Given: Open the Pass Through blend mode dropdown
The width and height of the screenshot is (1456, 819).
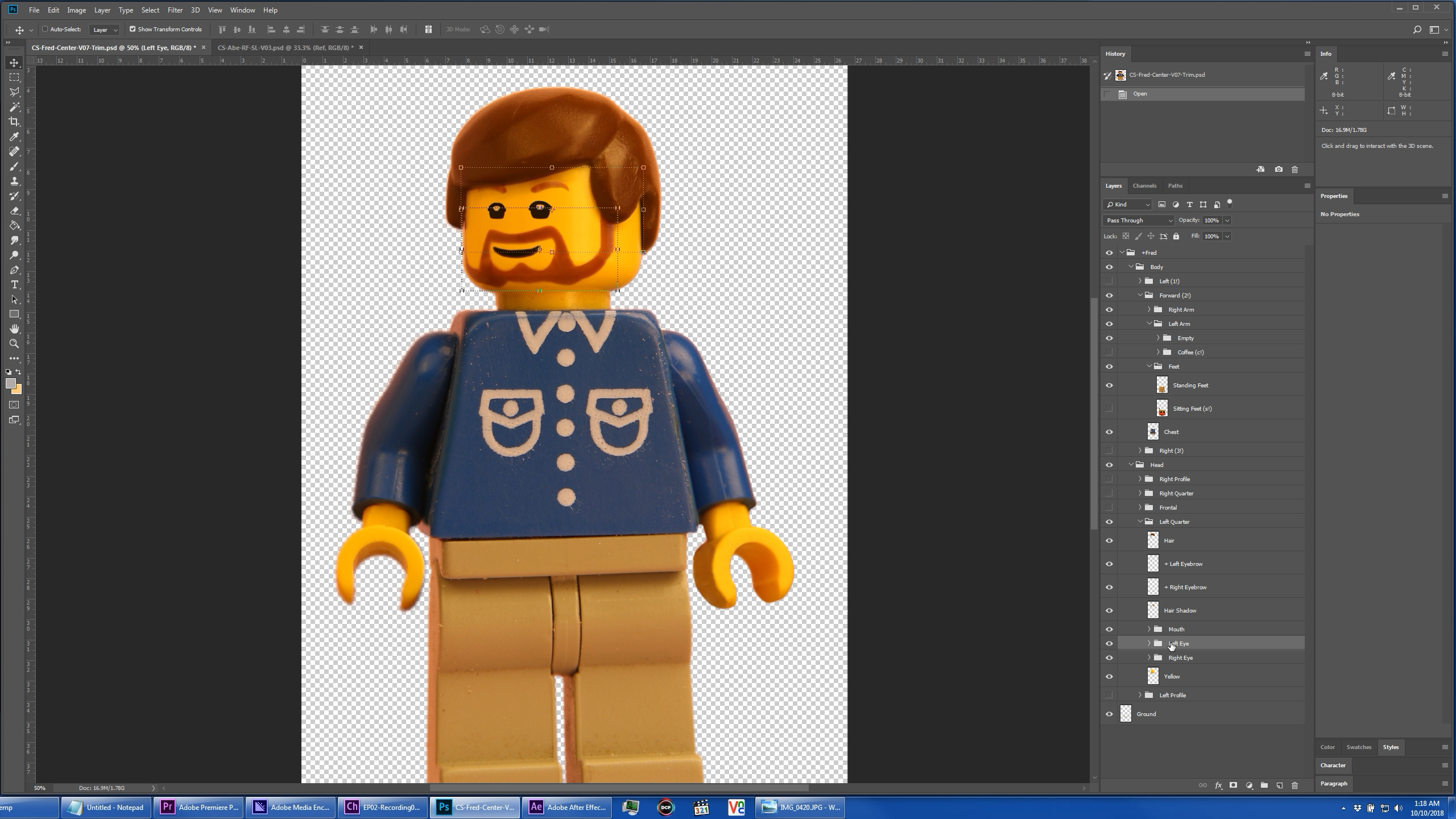Looking at the screenshot, I should point(1138,221).
